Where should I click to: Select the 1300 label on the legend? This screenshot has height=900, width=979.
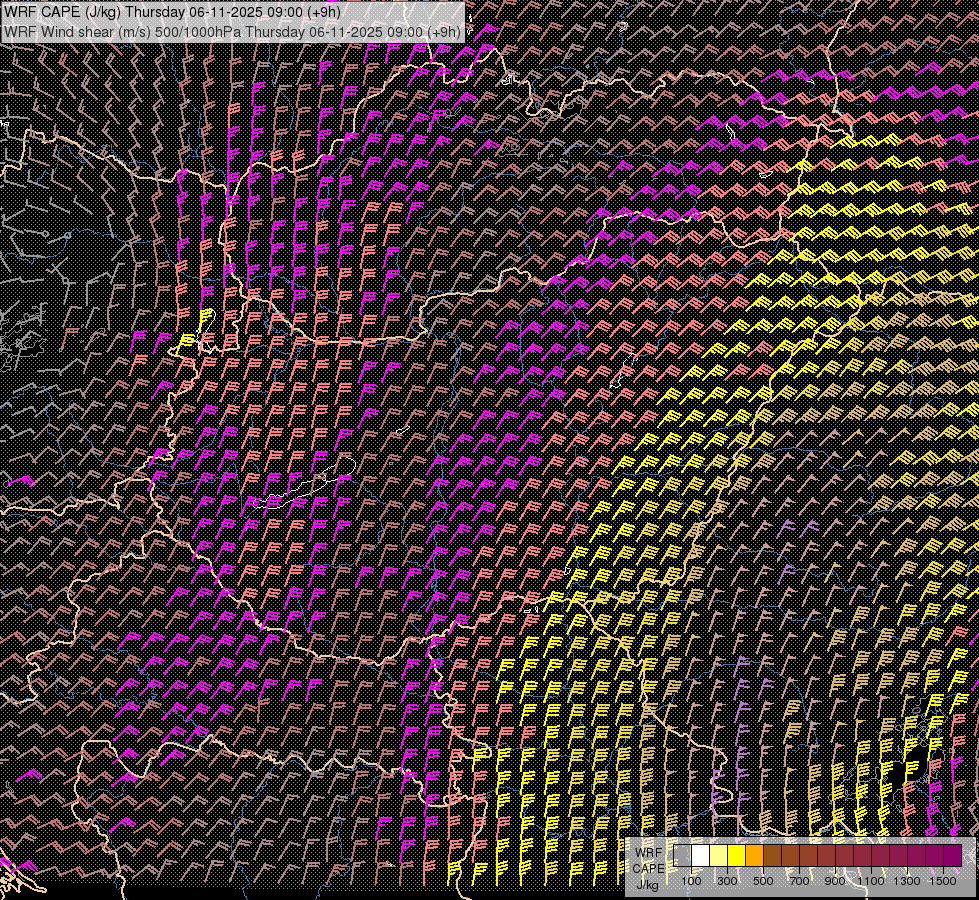point(907,880)
